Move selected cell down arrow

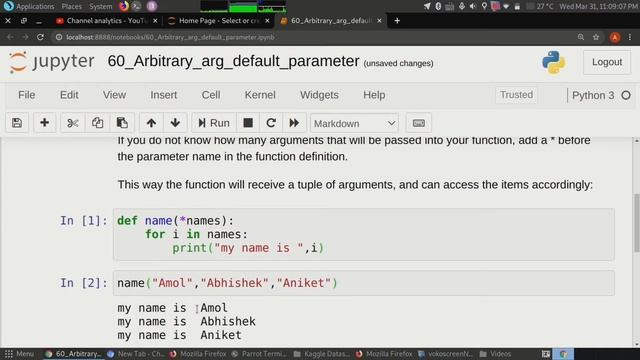(175, 123)
